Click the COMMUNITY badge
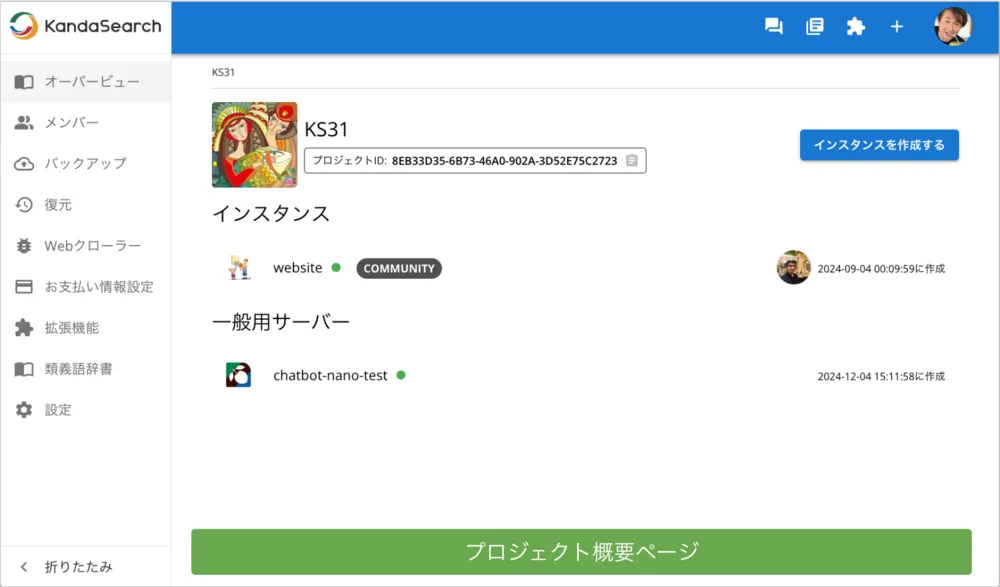Screen dimensions: 1000x587 399,269
